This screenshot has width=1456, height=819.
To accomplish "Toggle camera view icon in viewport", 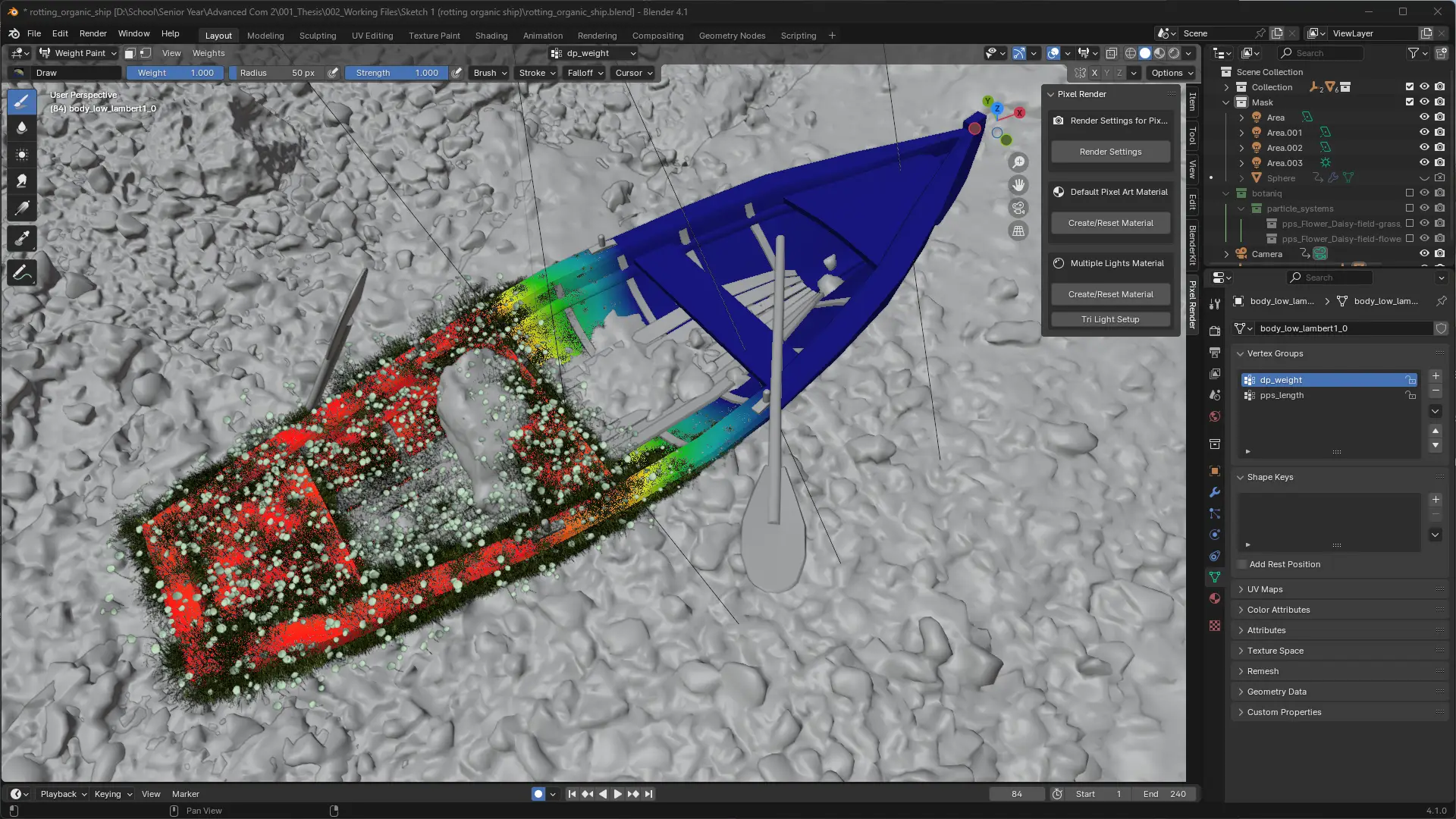I will (x=1018, y=208).
